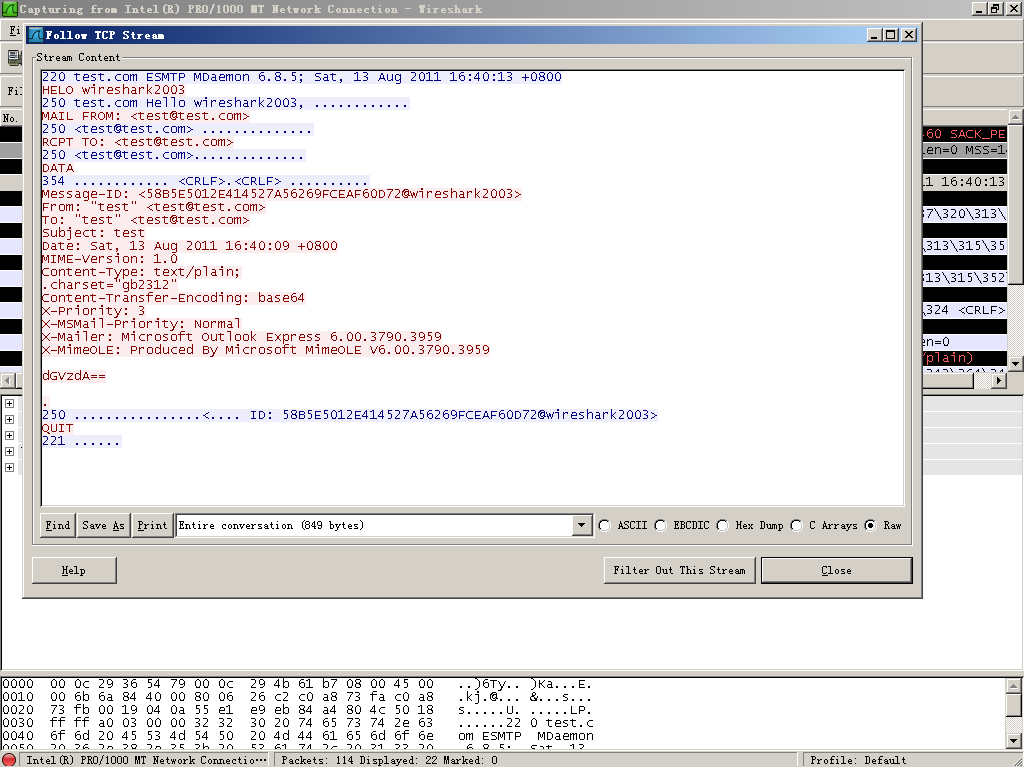Click the packet list vertical scrollbar down arrow
The width and height of the screenshot is (1024, 768).
[x=1016, y=363]
